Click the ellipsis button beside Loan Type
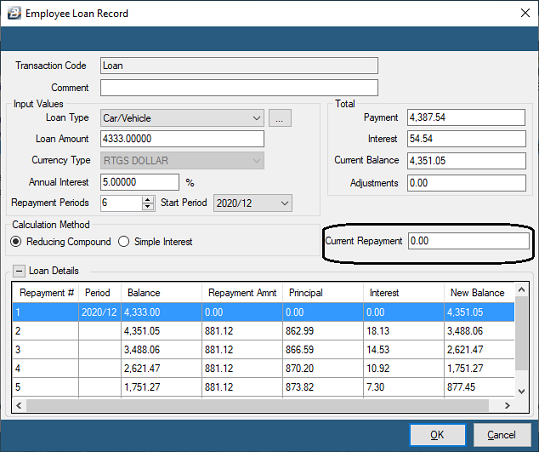Screen dimensions: 539x452 (x=280, y=118)
